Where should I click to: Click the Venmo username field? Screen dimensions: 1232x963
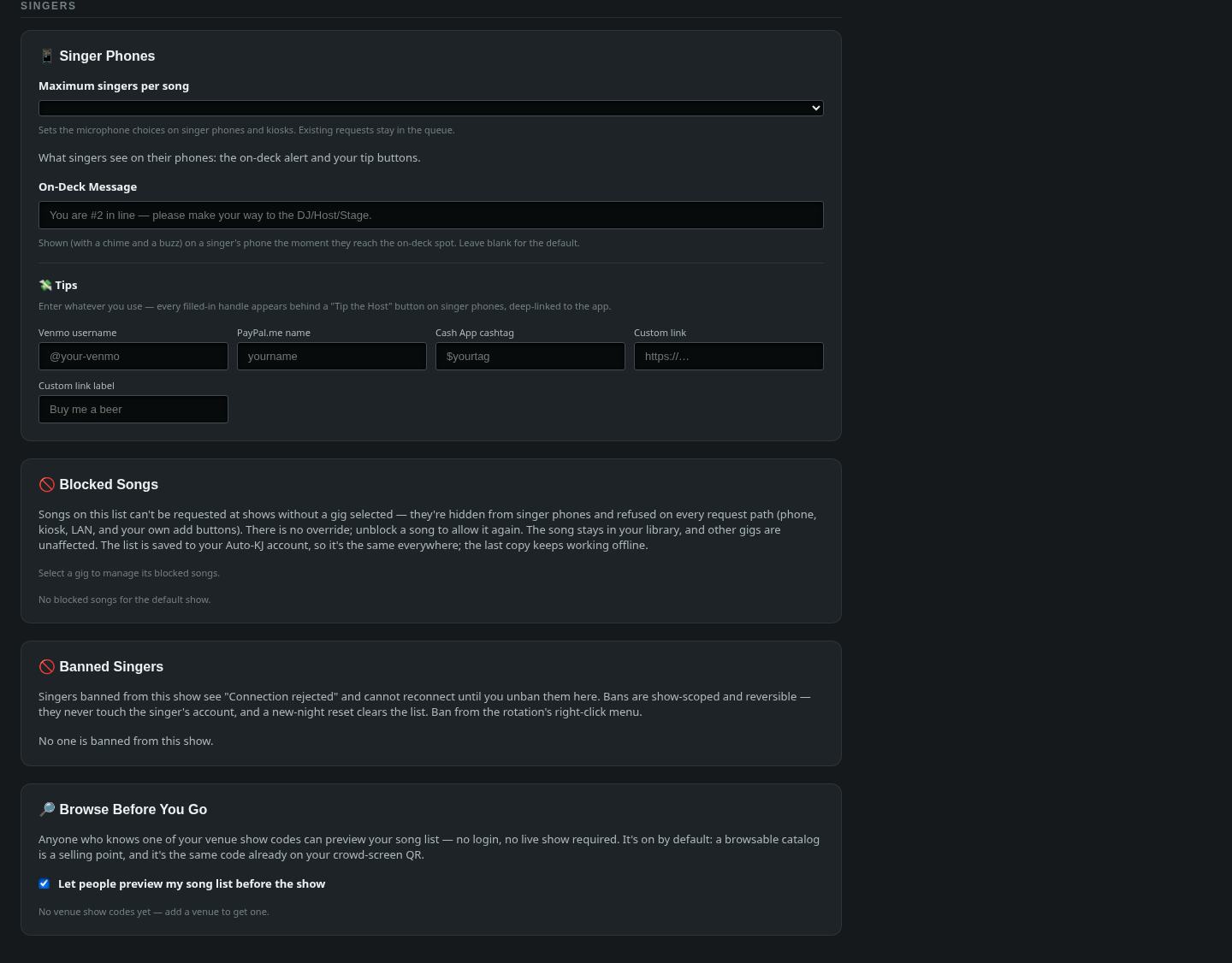coord(133,357)
